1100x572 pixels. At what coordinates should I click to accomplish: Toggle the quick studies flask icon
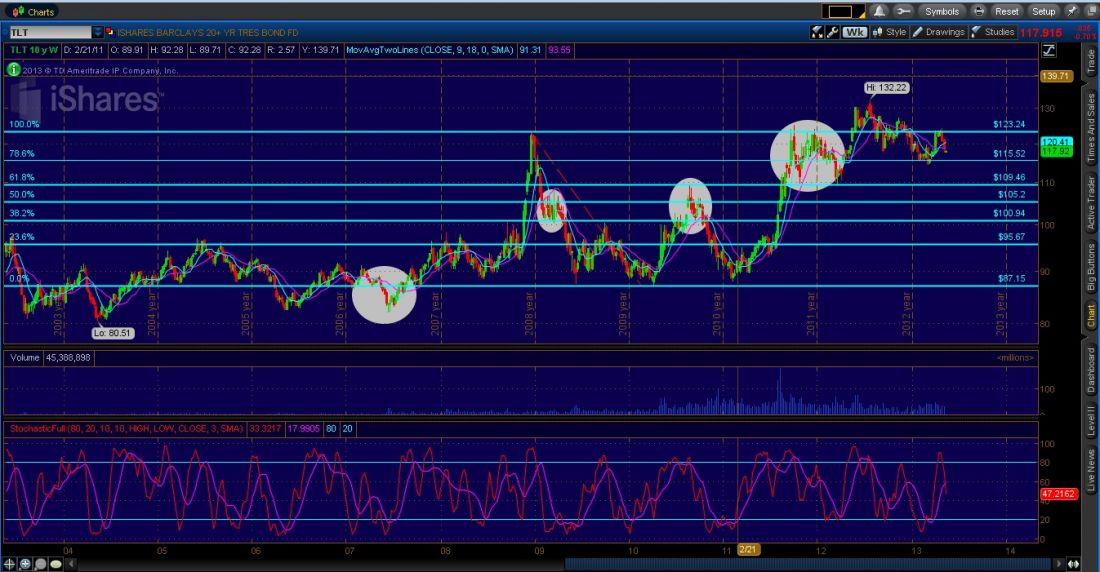[816, 32]
